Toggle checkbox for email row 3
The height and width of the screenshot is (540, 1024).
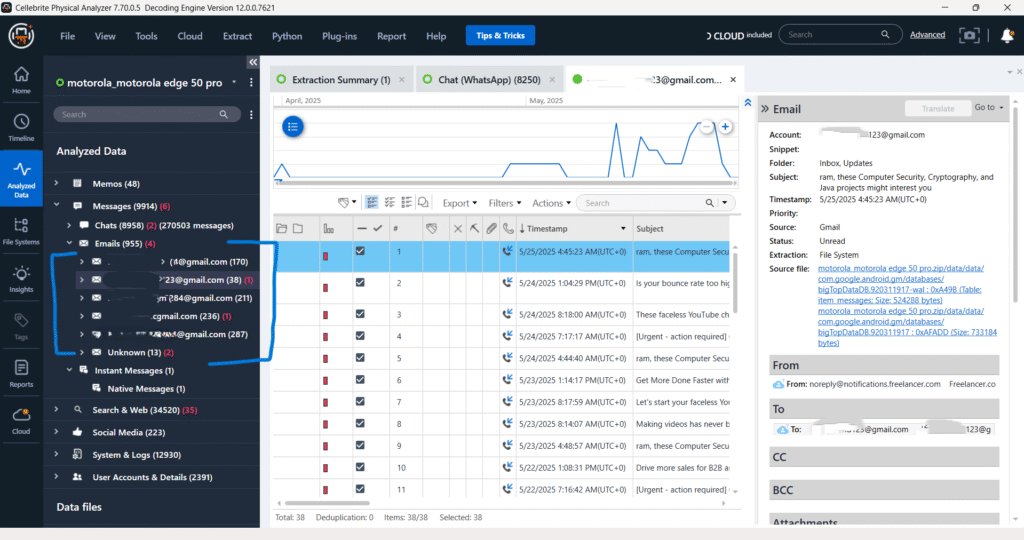(x=360, y=313)
